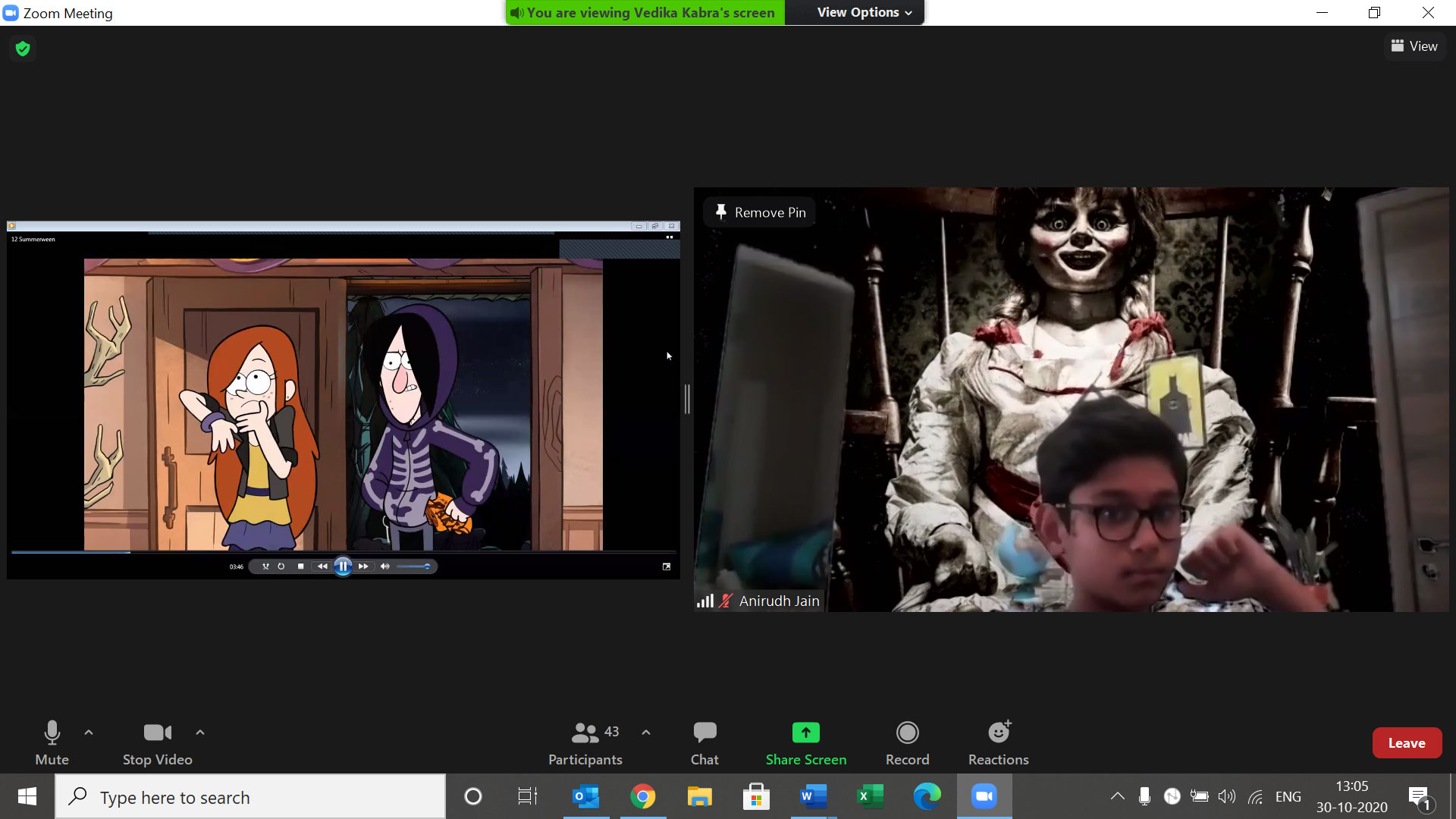
Task: Open the clock and date flyout
Action: pos(1351,796)
